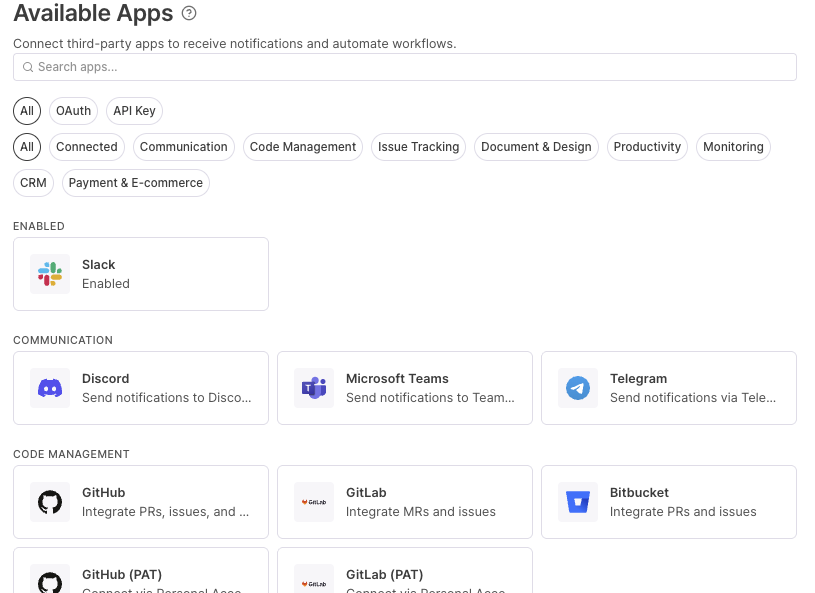This screenshot has width=815, height=593.
Task: Open the Slack enabled app card
Action: 141,274
